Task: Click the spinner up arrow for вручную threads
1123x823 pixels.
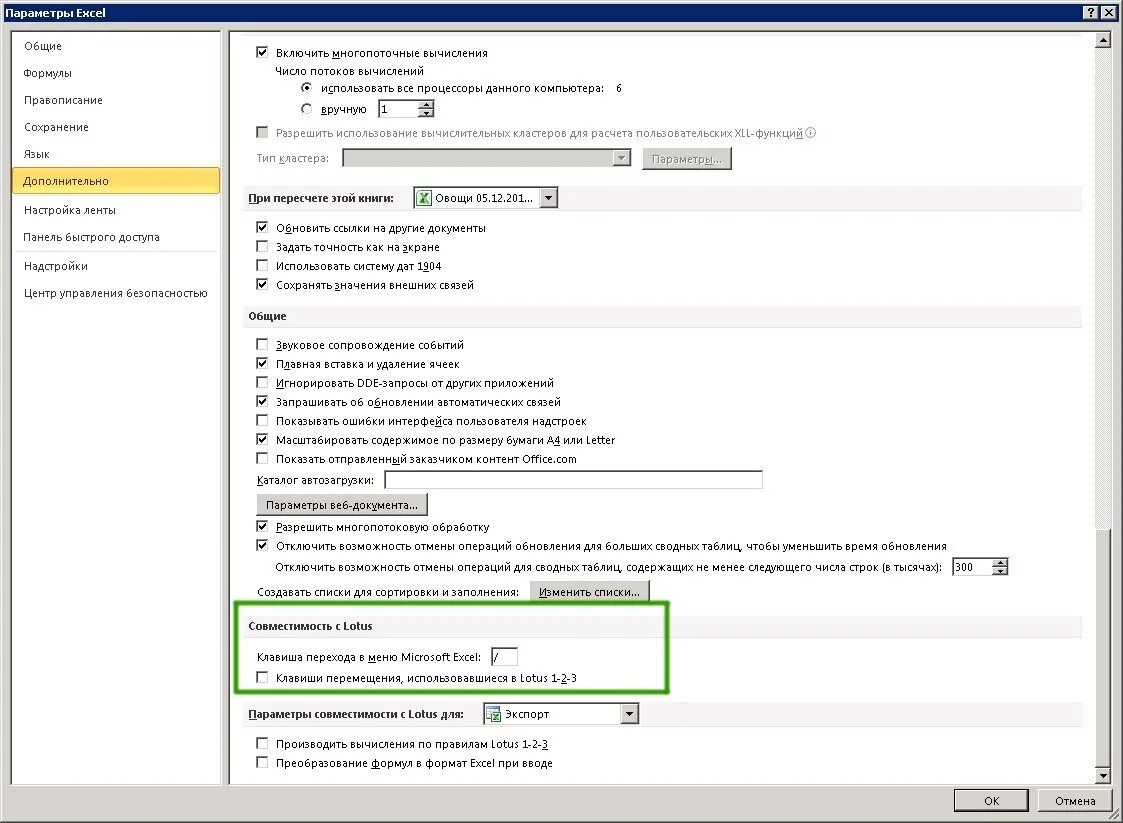Action: click(426, 105)
